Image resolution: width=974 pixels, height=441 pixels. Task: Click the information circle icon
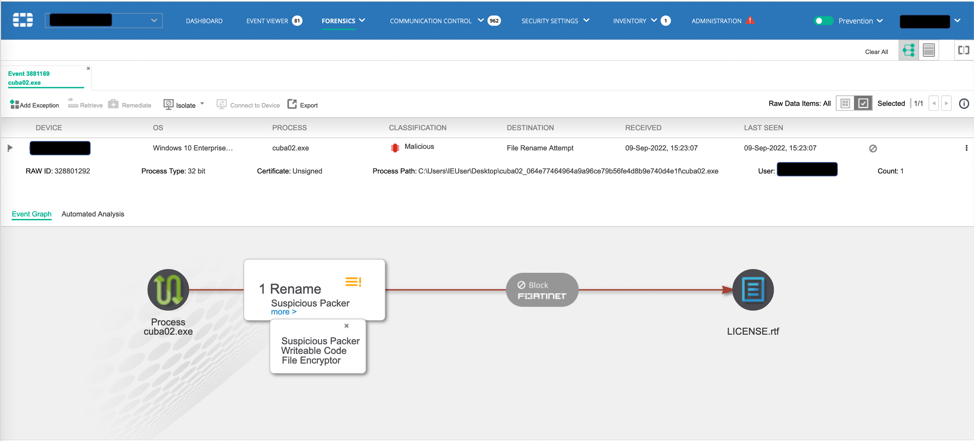(964, 104)
